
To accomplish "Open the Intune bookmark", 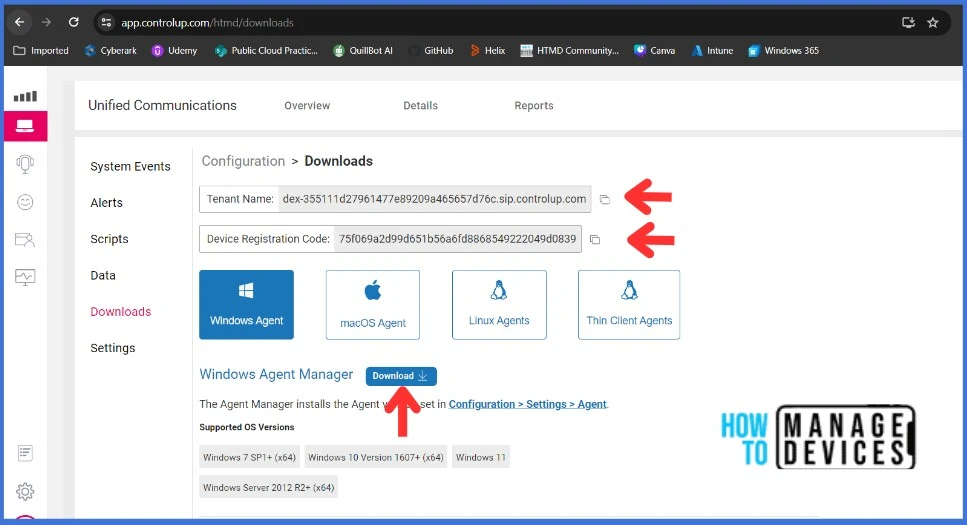I will click(712, 51).
